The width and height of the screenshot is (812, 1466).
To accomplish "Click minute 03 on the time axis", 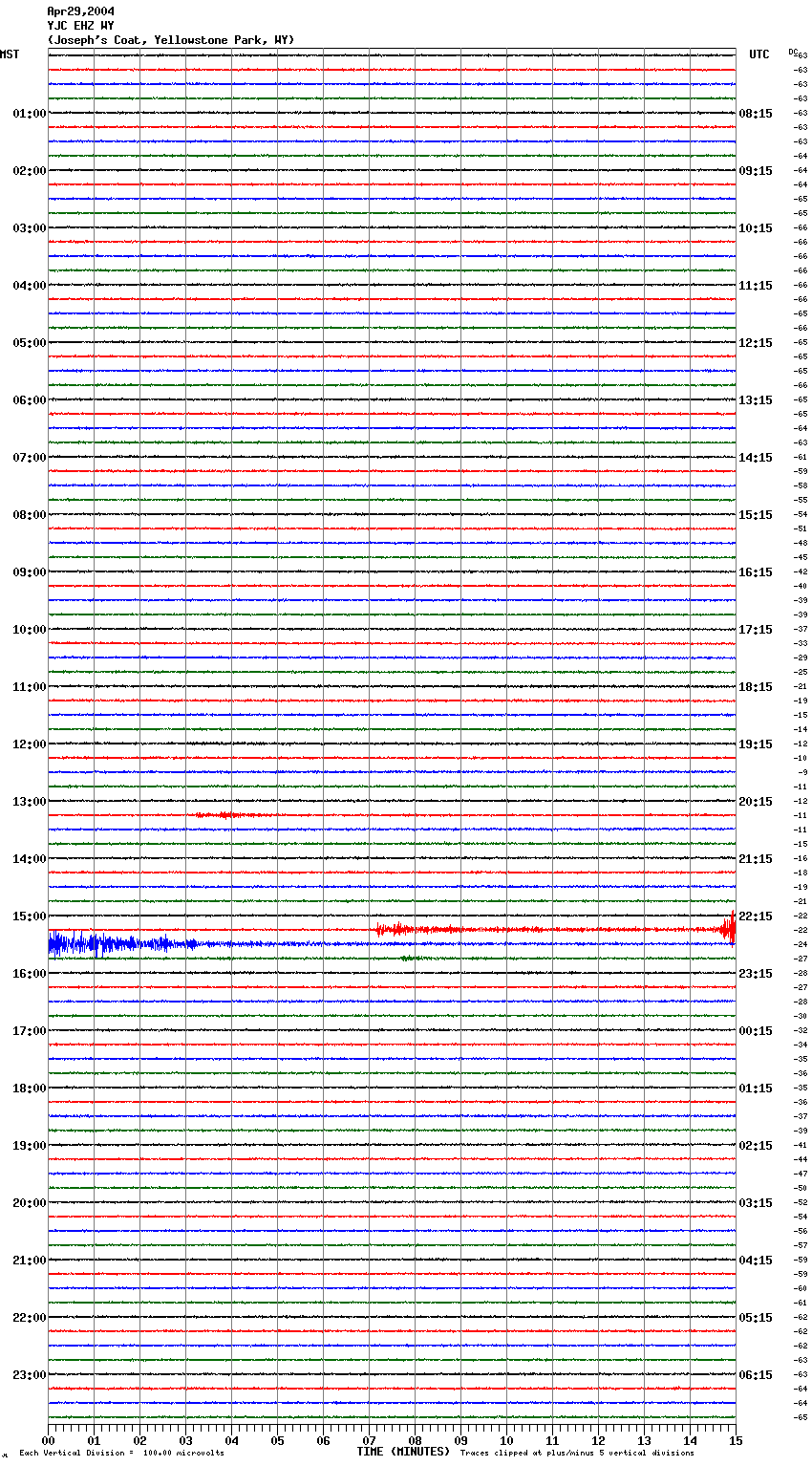I will coord(185,1439).
